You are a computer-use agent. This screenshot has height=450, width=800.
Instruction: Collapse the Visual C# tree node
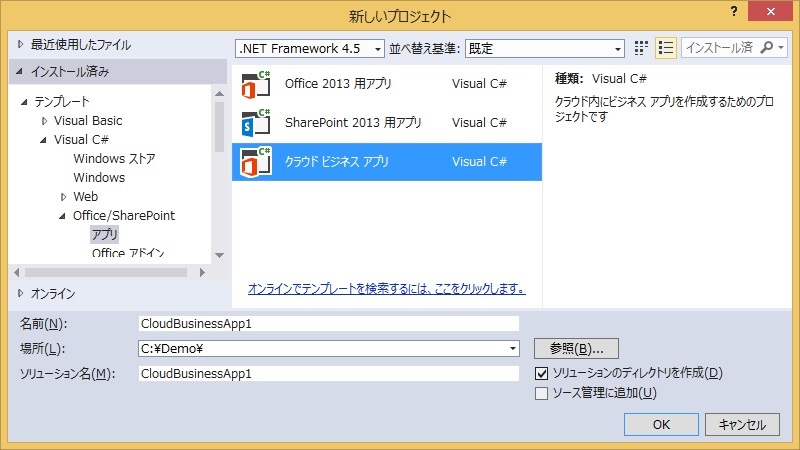point(43,140)
